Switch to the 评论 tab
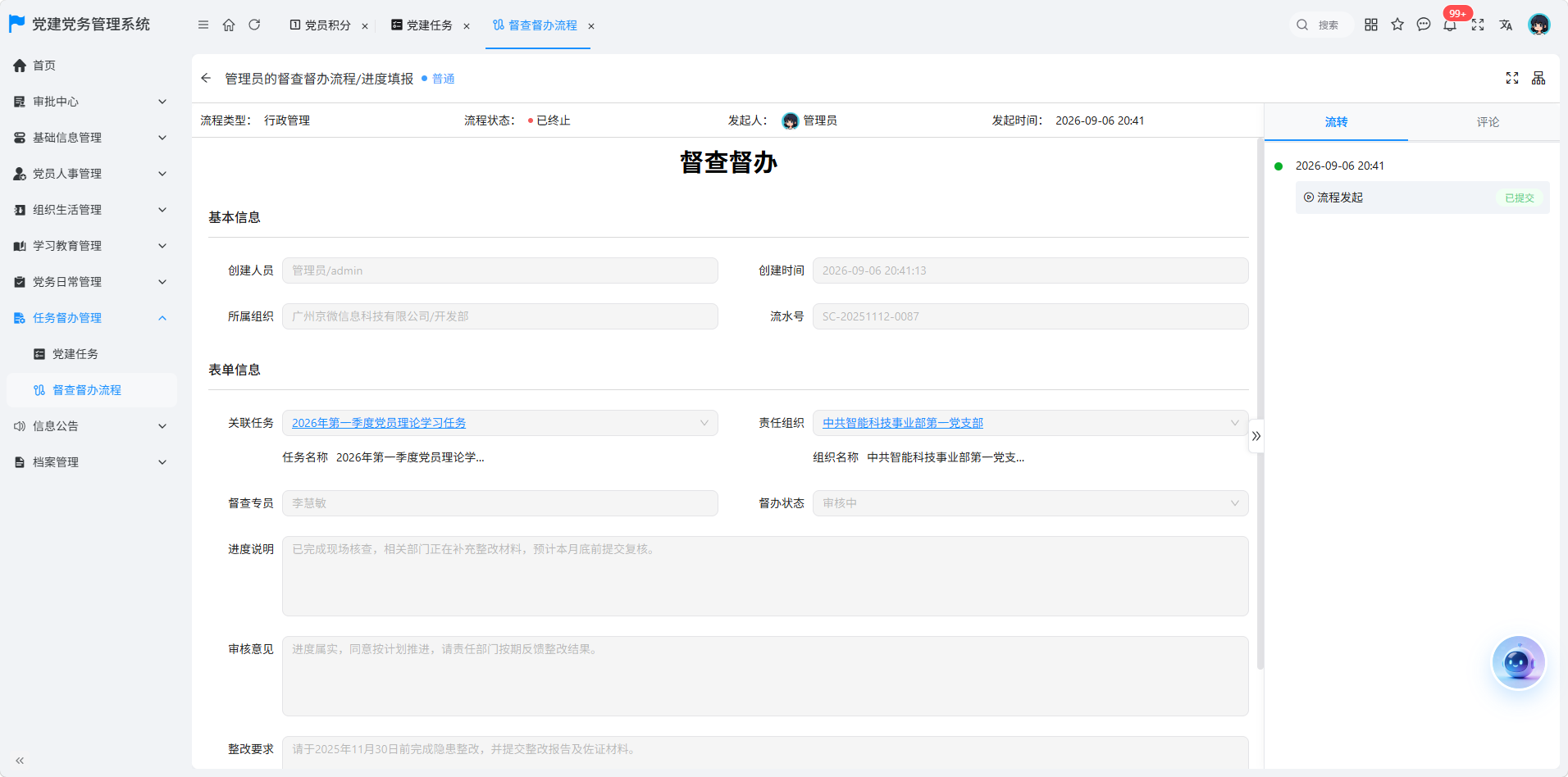 click(1488, 122)
